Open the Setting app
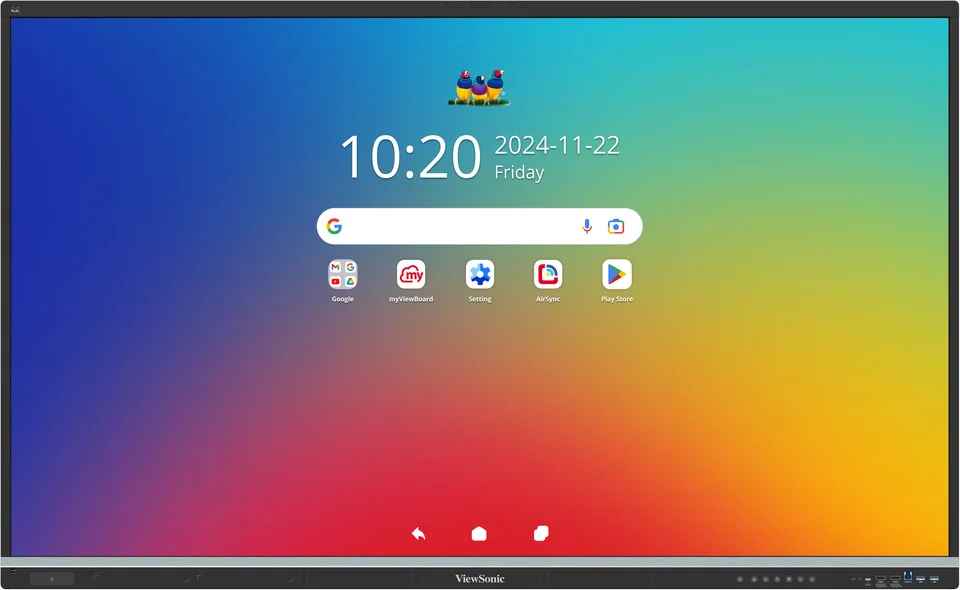 (x=479, y=272)
